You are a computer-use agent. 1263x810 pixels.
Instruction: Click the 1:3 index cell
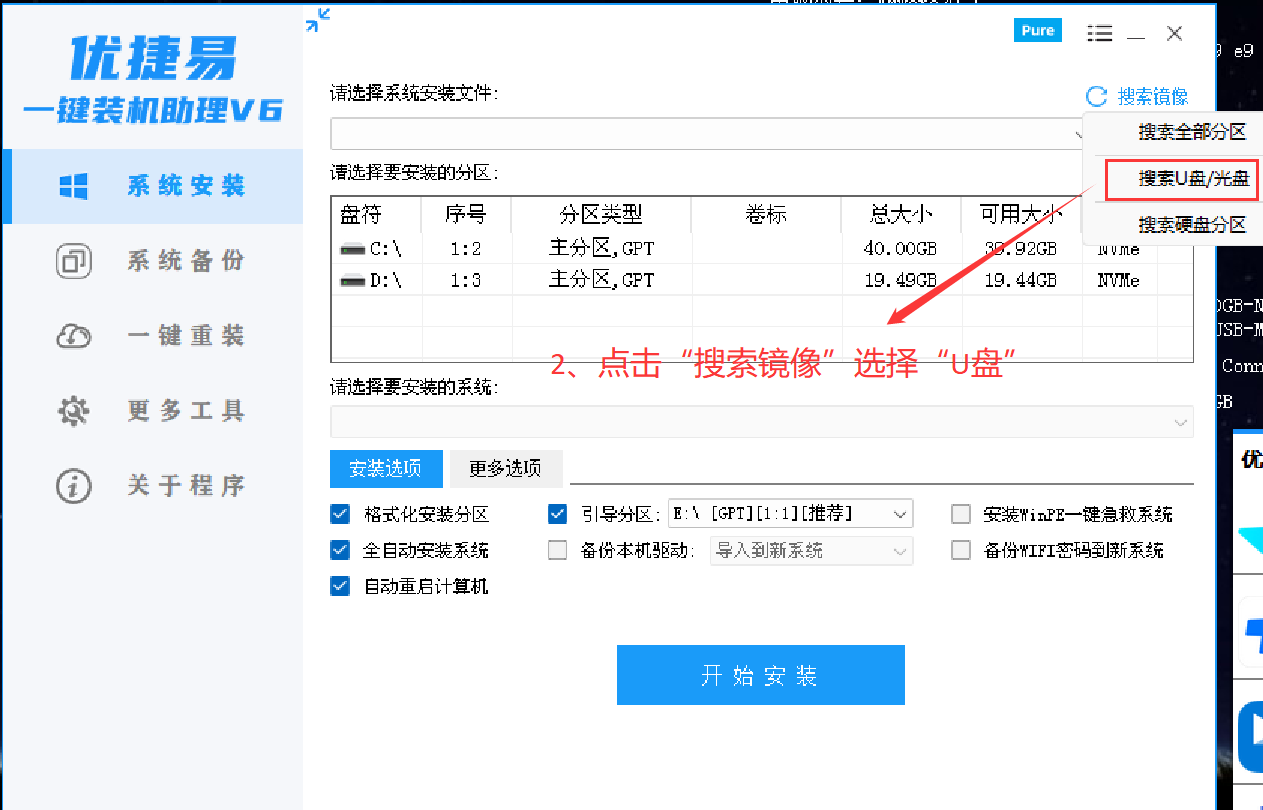tap(465, 281)
